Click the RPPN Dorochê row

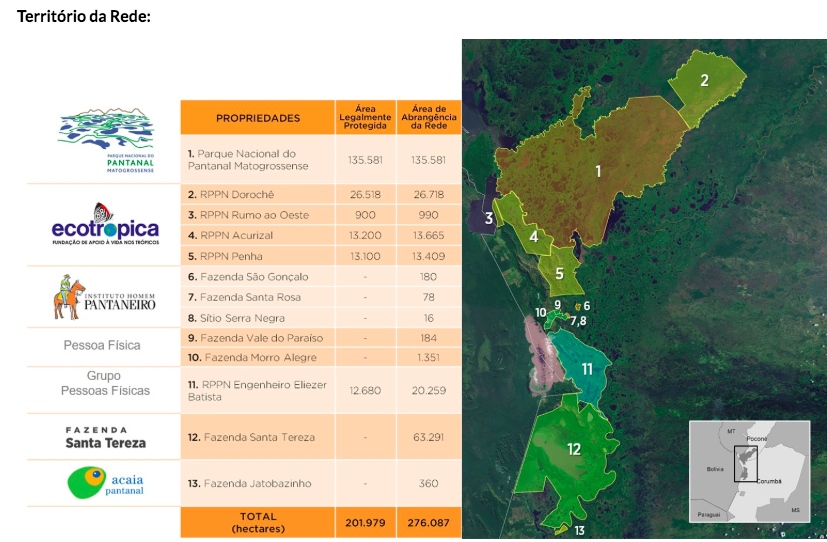230,194
